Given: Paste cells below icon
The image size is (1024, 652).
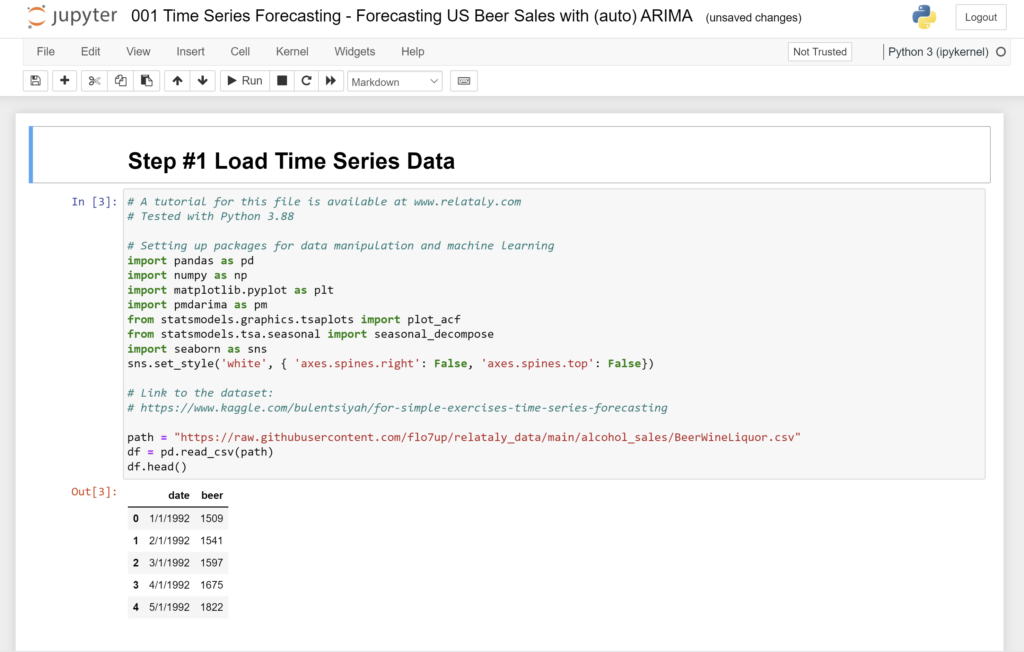Looking at the screenshot, I should coord(146,81).
